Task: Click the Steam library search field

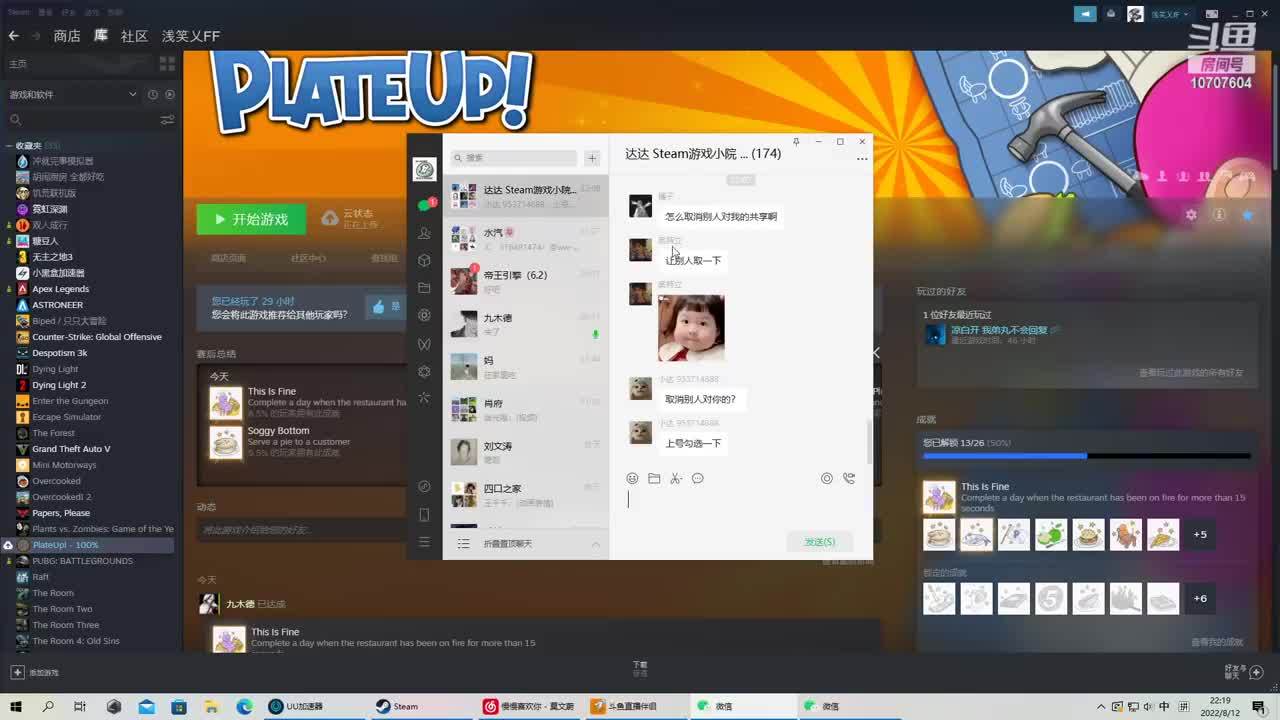Action: [82, 120]
